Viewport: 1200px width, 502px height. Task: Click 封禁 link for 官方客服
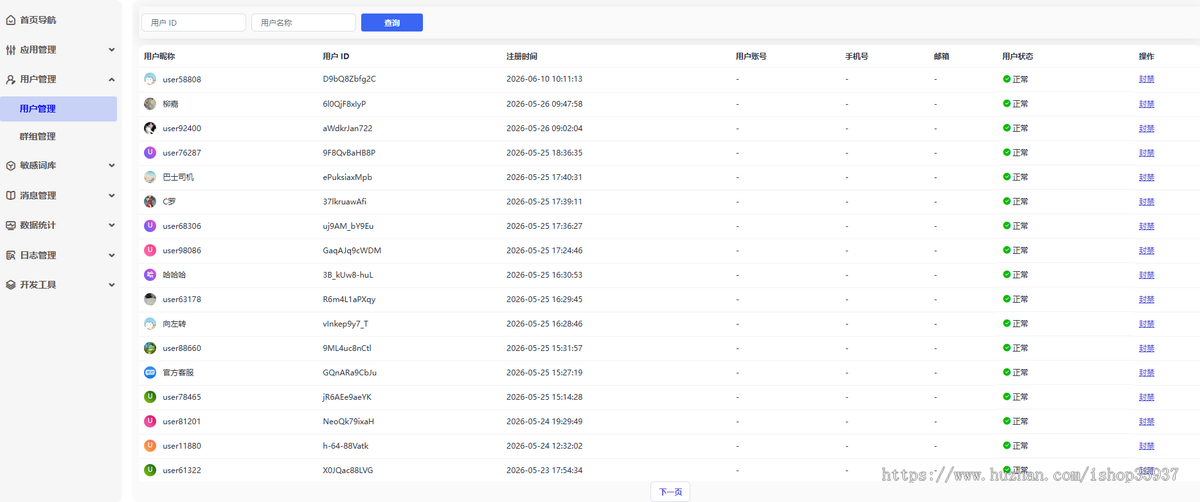pyautogui.click(x=1146, y=373)
